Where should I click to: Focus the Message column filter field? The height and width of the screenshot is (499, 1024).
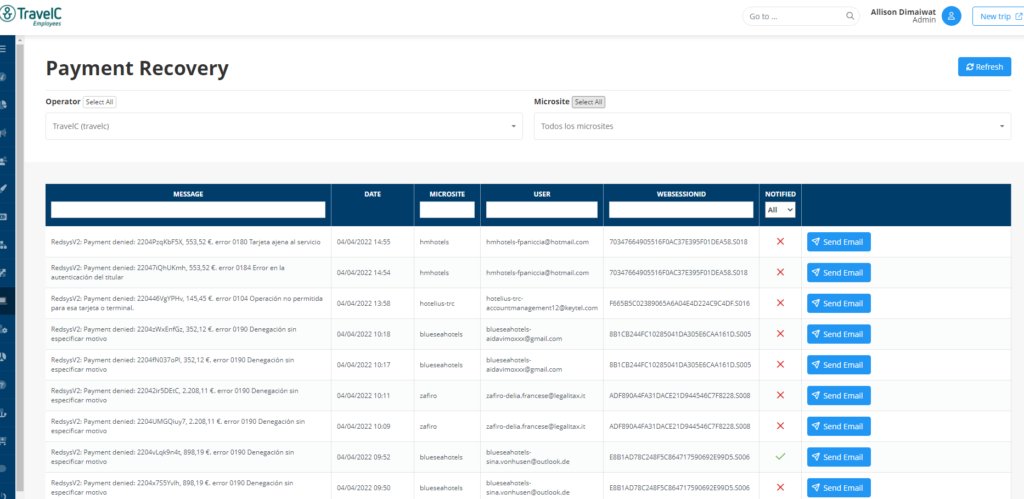point(188,210)
